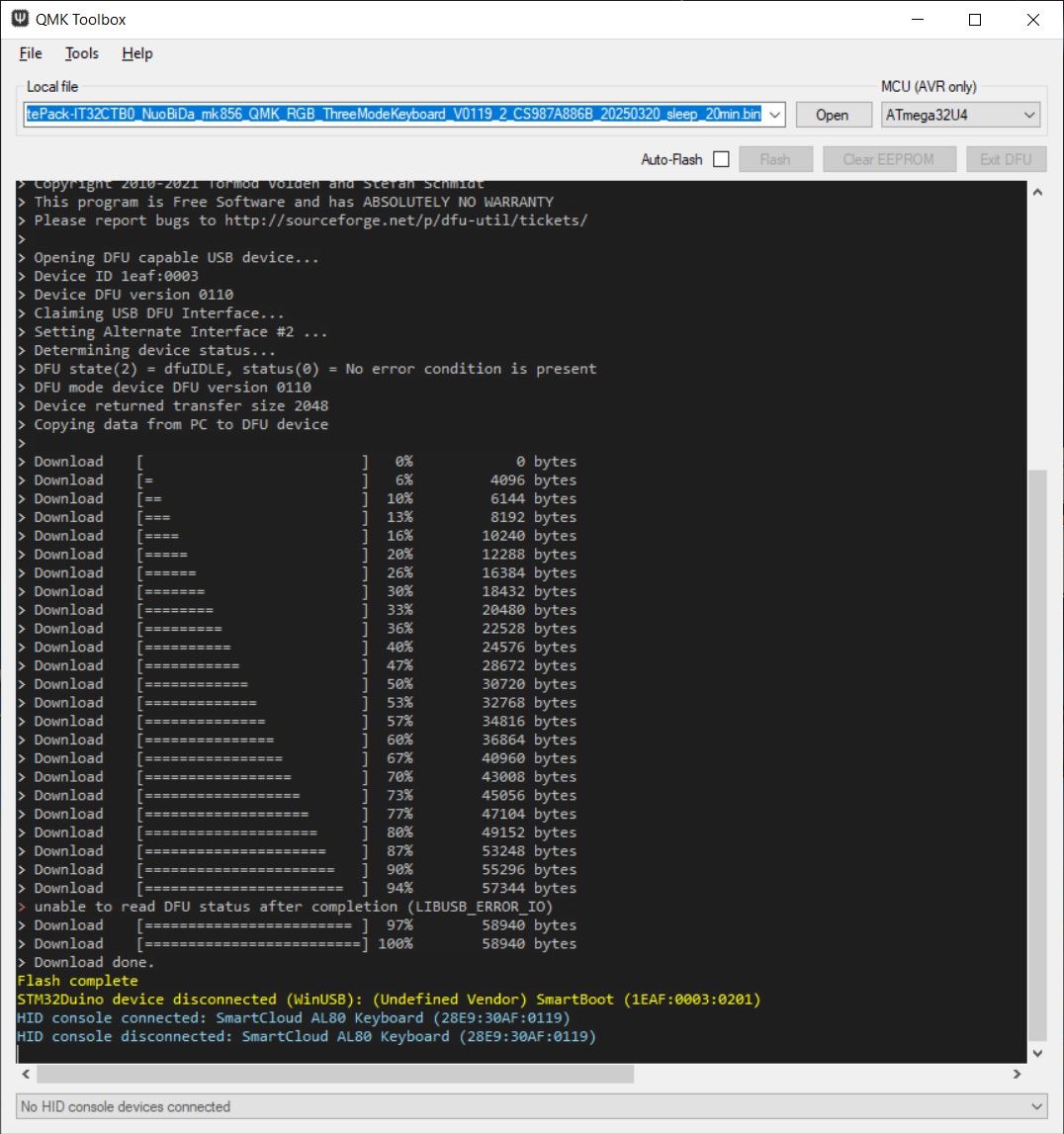Click the vertical scrollbar thumb

[1037, 755]
